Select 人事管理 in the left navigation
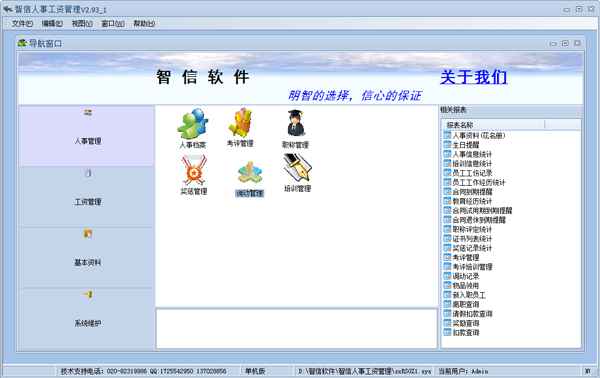The width and height of the screenshot is (600, 378). 86,136
